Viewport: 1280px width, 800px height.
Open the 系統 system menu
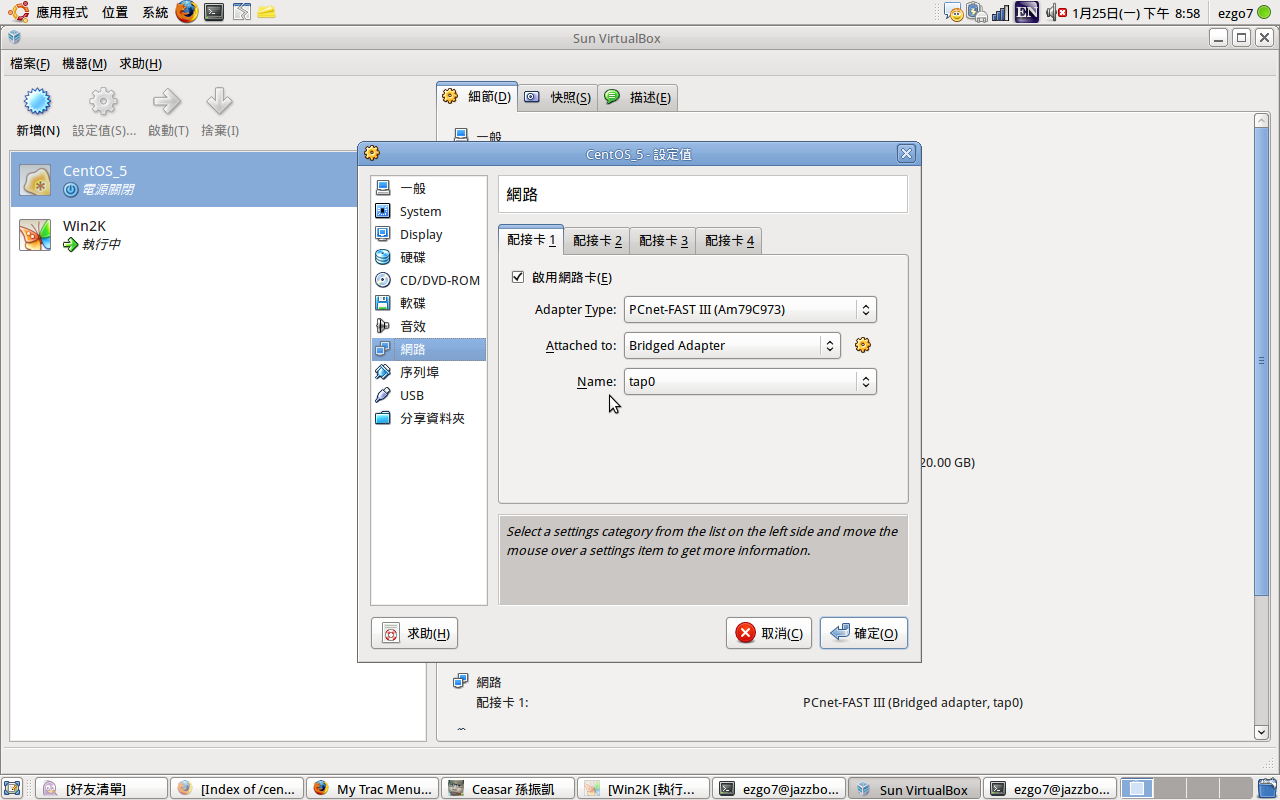point(155,12)
